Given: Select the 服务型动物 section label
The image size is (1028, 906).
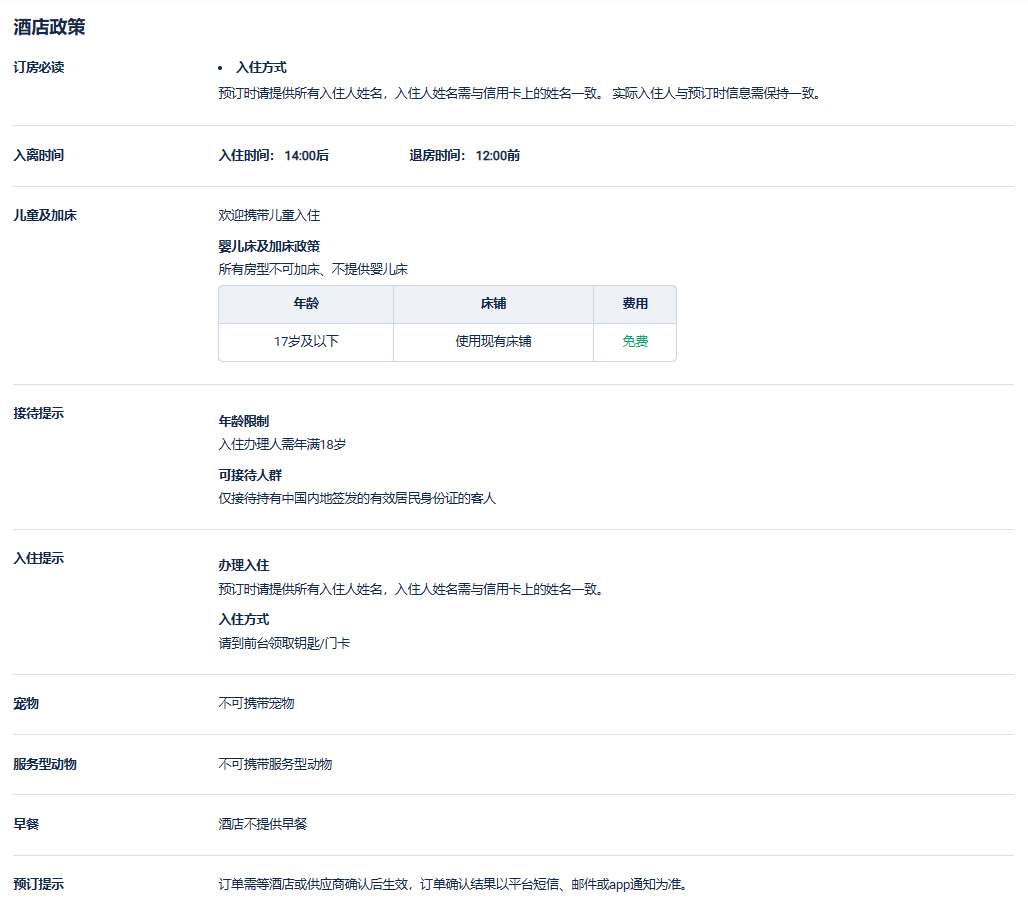Looking at the screenshot, I should pos(45,764).
